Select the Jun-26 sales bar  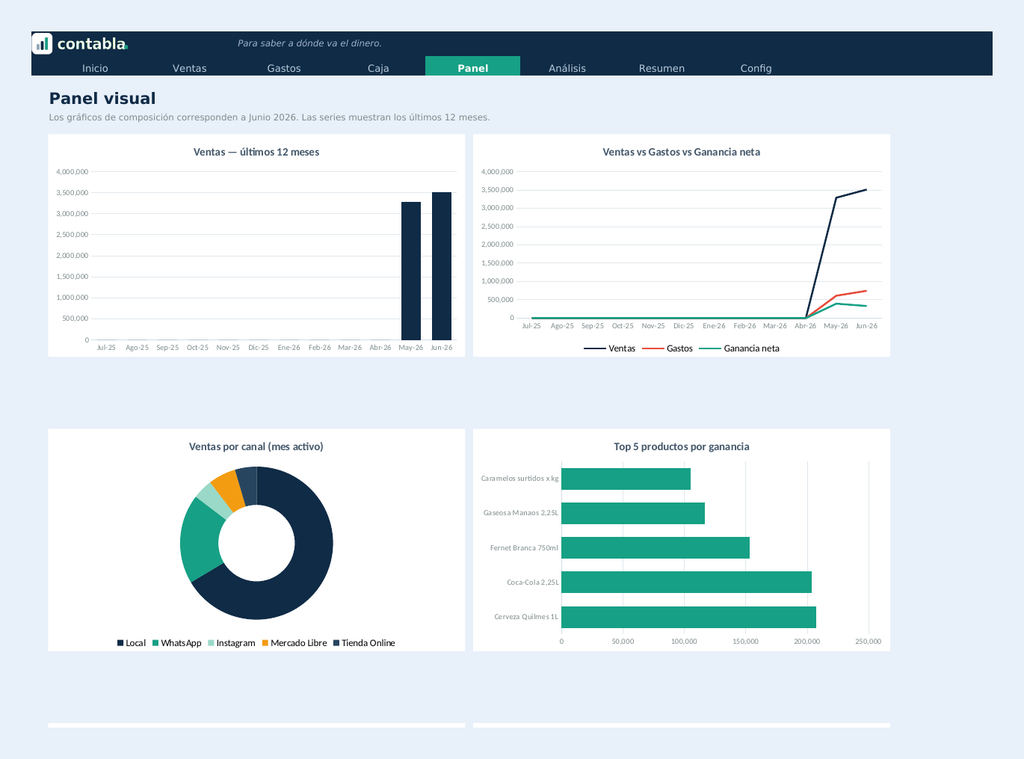(x=441, y=266)
